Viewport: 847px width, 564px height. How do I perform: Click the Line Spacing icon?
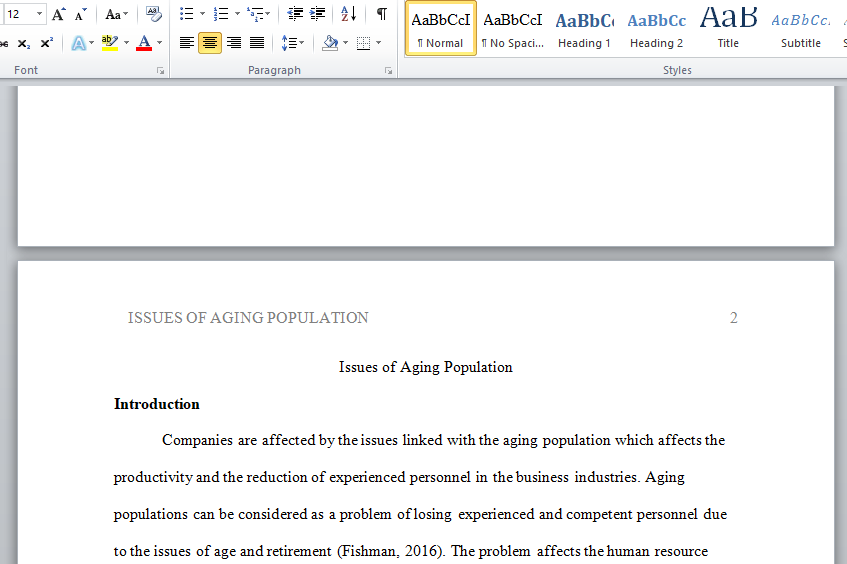(x=289, y=43)
